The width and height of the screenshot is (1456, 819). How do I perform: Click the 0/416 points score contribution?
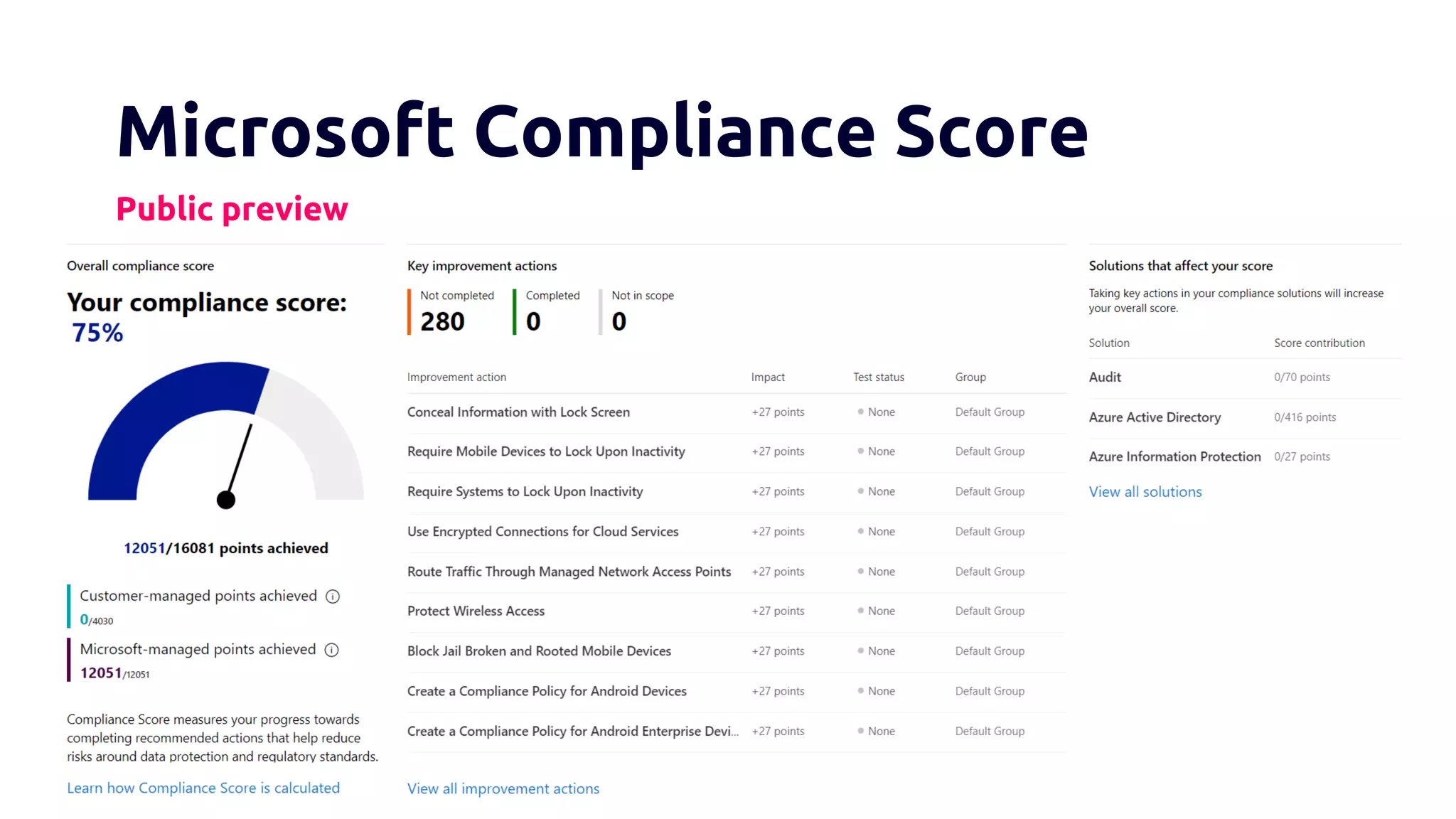(x=1305, y=417)
